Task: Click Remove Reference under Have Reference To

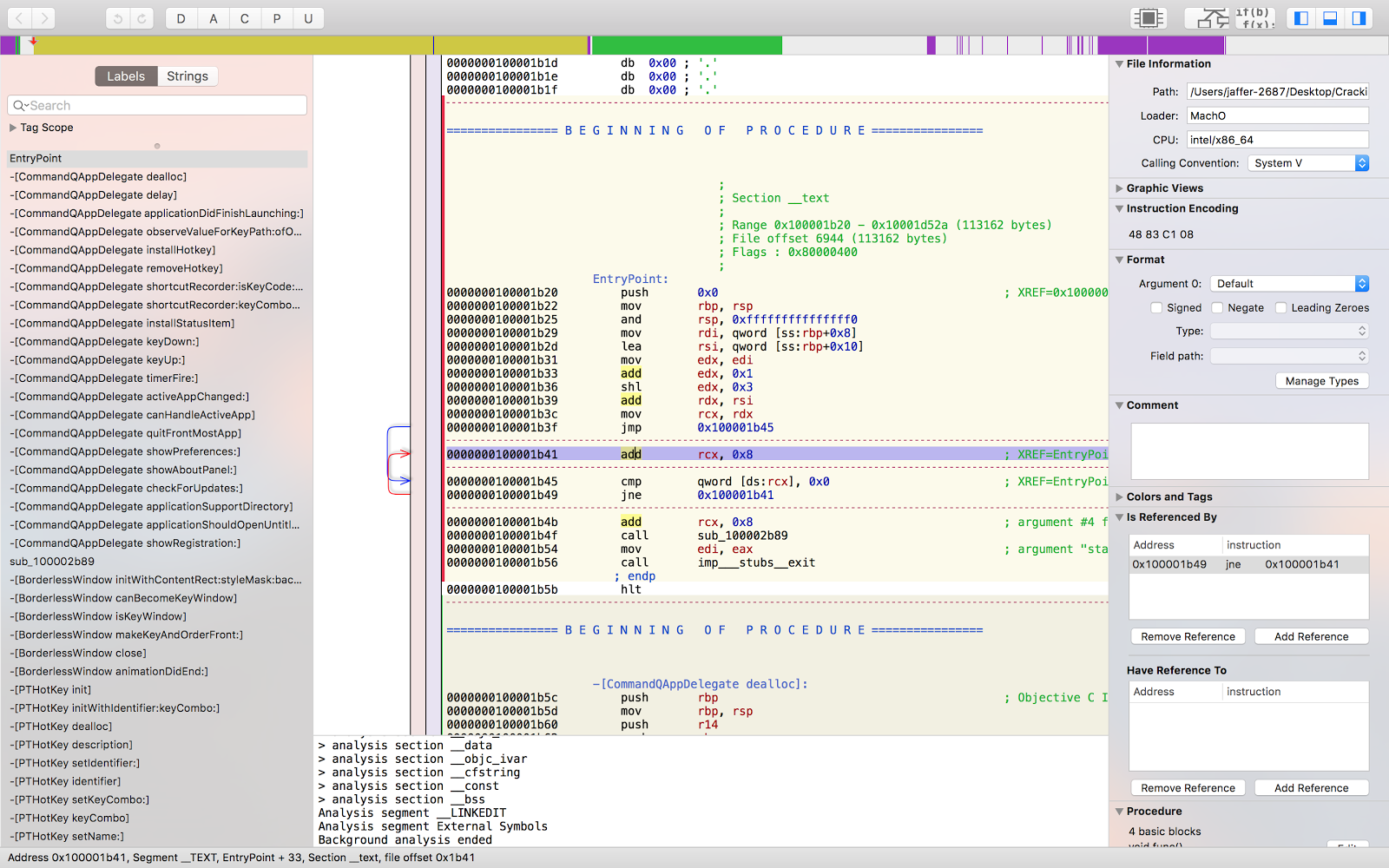Action: tap(1188, 788)
